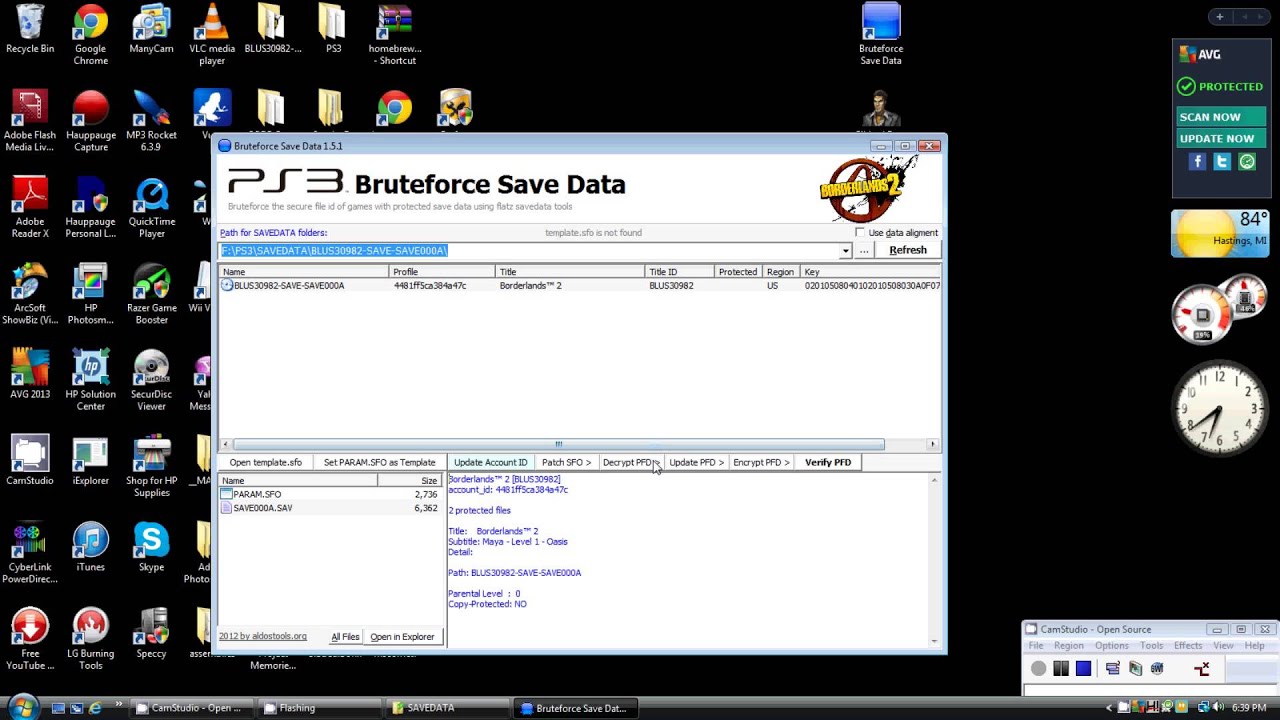Open CamStudio Options menu
The height and width of the screenshot is (720, 1280).
coord(1111,646)
